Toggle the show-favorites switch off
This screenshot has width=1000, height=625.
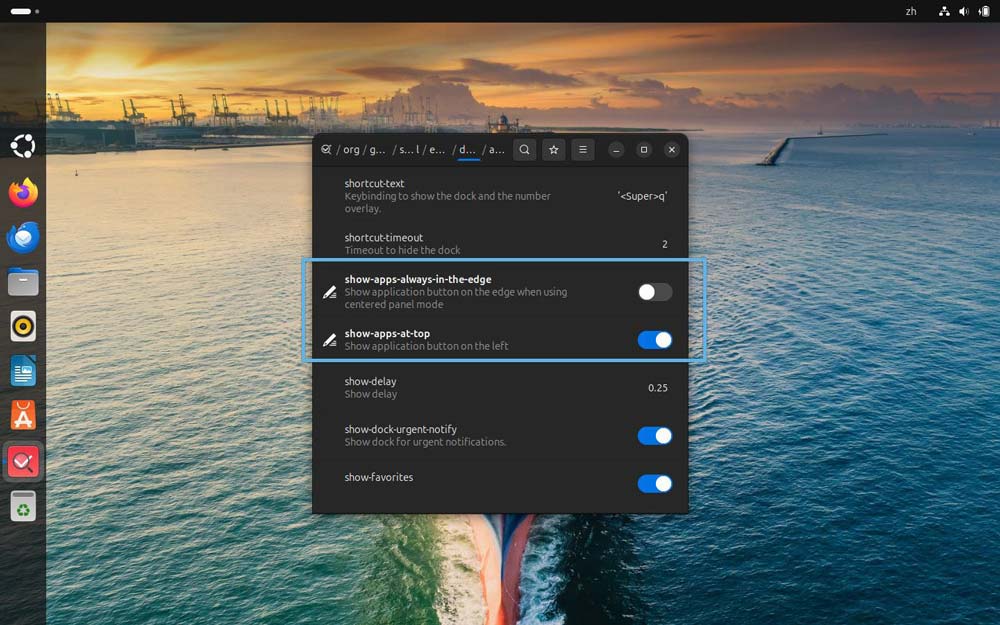coord(654,484)
